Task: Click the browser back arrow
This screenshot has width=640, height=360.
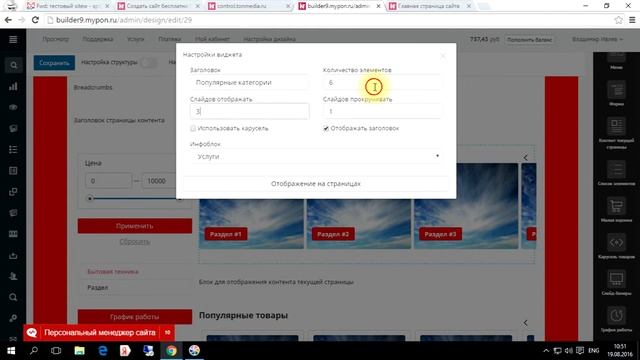Action: pos(8,20)
